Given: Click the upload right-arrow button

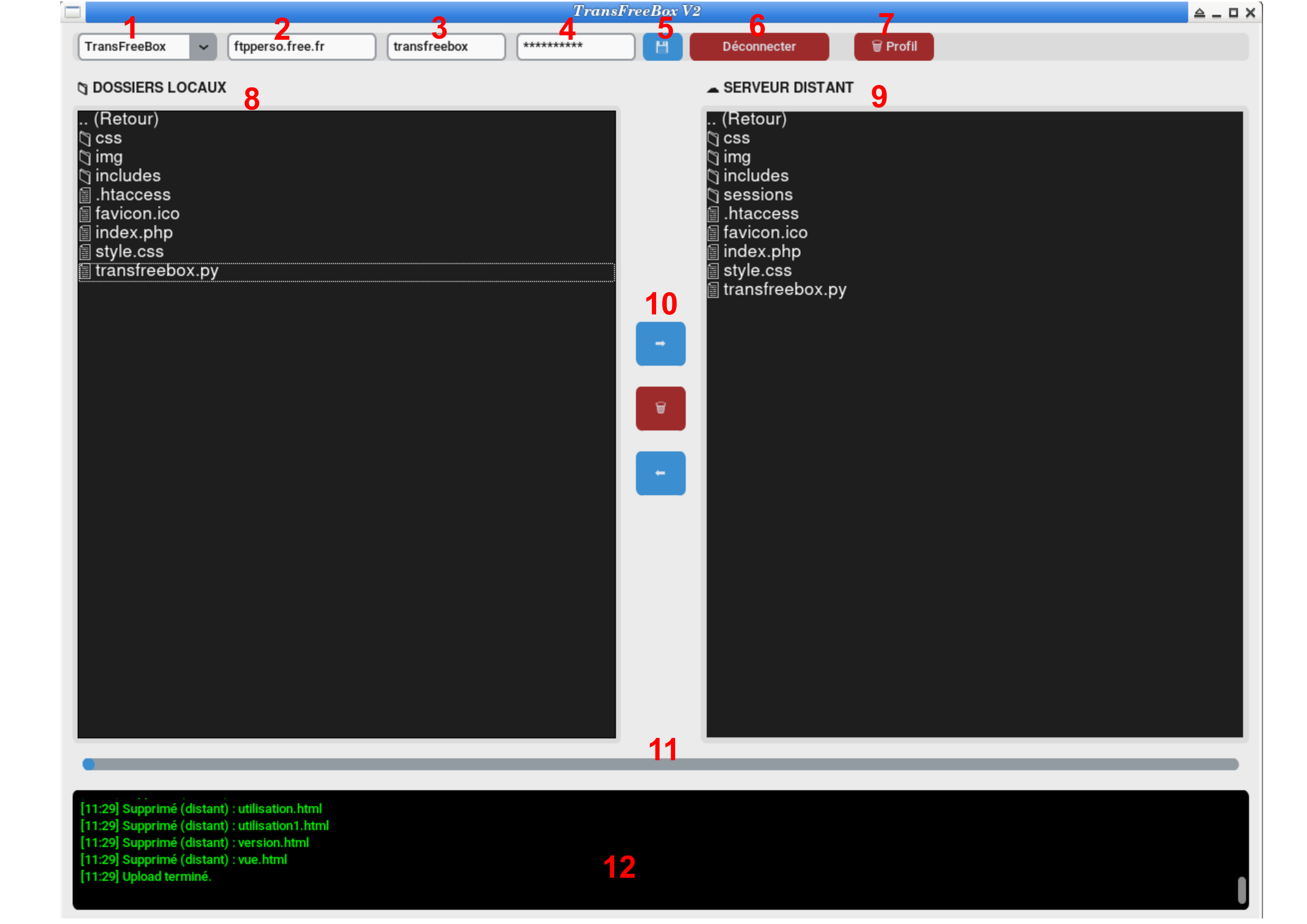Looking at the screenshot, I should pos(660,344).
